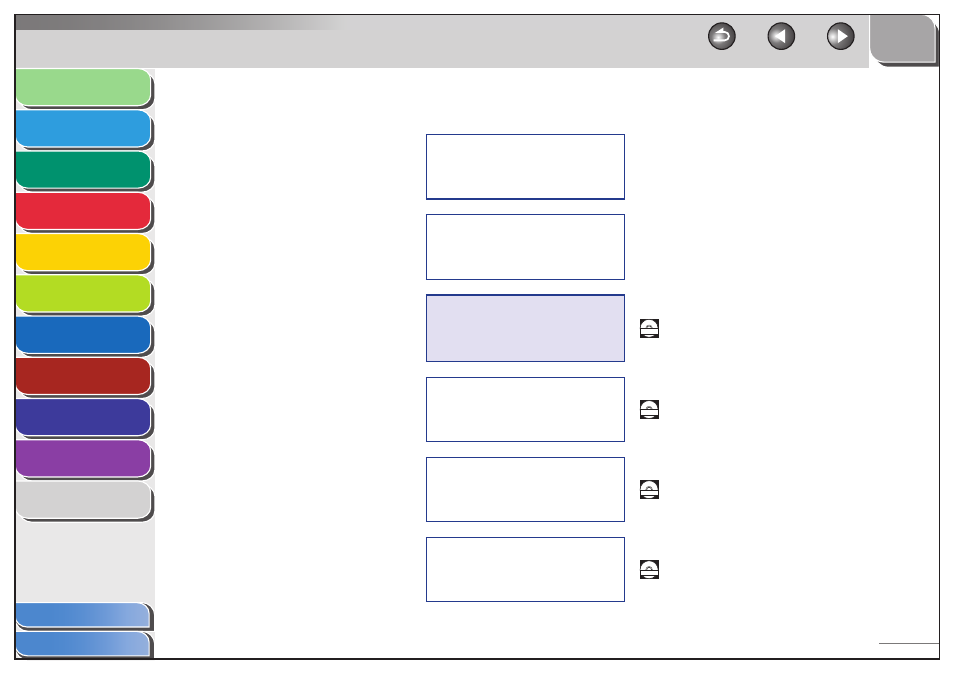Select the teal green sidebar tab
954x674 pixels.
click(83, 170)
